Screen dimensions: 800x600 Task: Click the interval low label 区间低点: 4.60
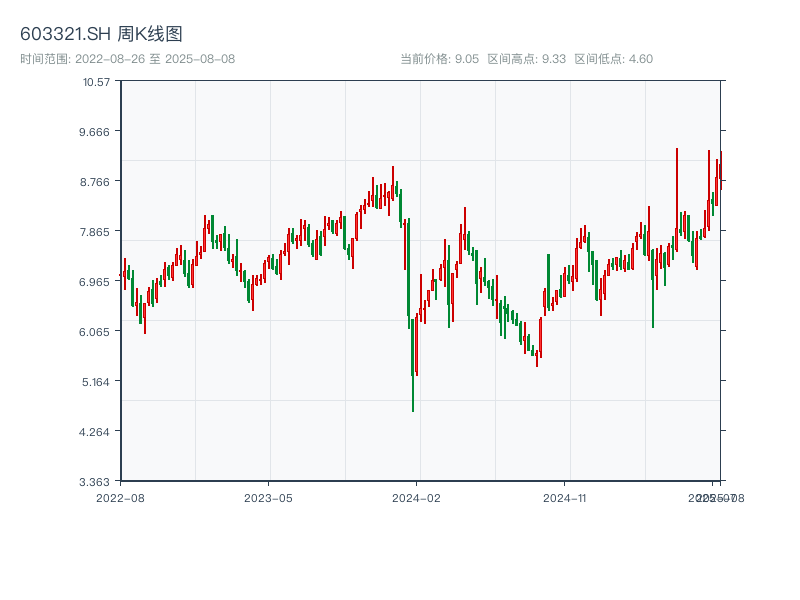click(x=614, y=59)
